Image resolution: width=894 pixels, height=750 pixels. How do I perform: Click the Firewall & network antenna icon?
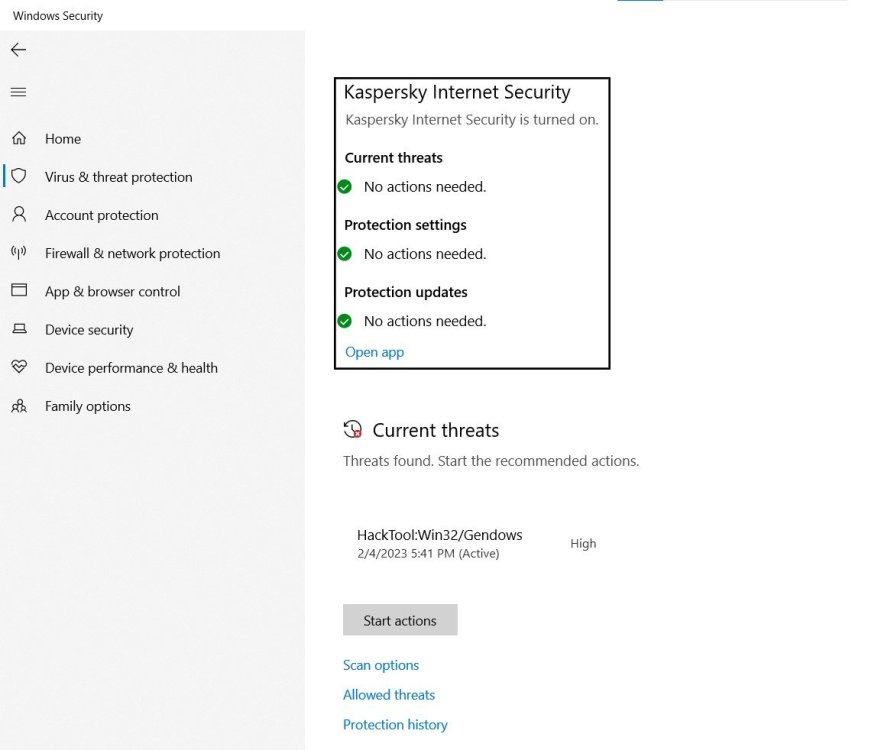(x=18, y=252)
